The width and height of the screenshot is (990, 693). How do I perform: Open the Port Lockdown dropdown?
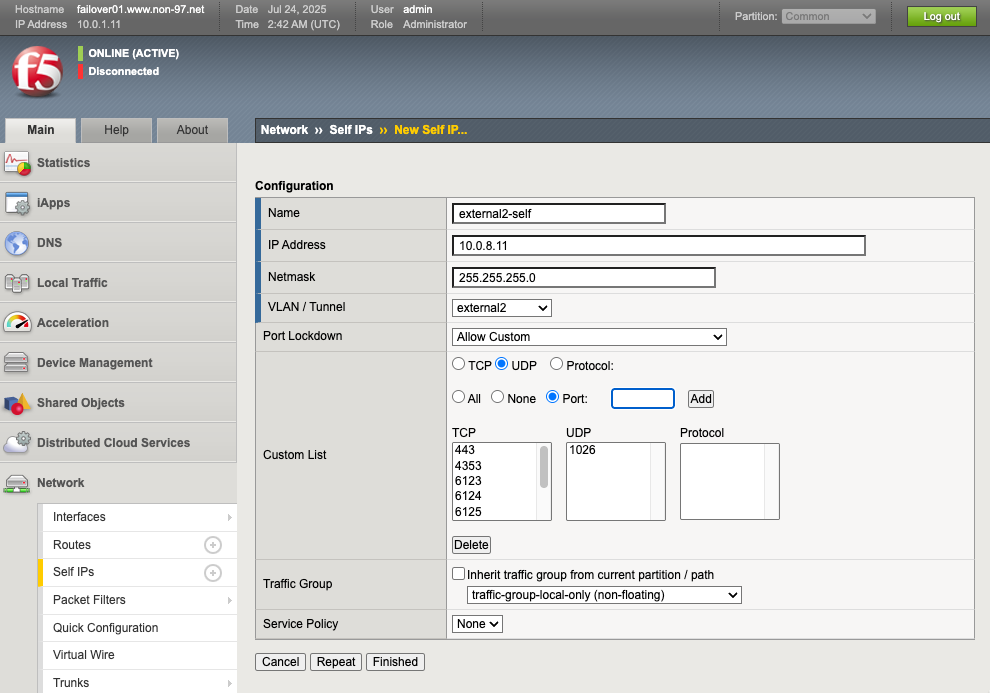point(589,337)
